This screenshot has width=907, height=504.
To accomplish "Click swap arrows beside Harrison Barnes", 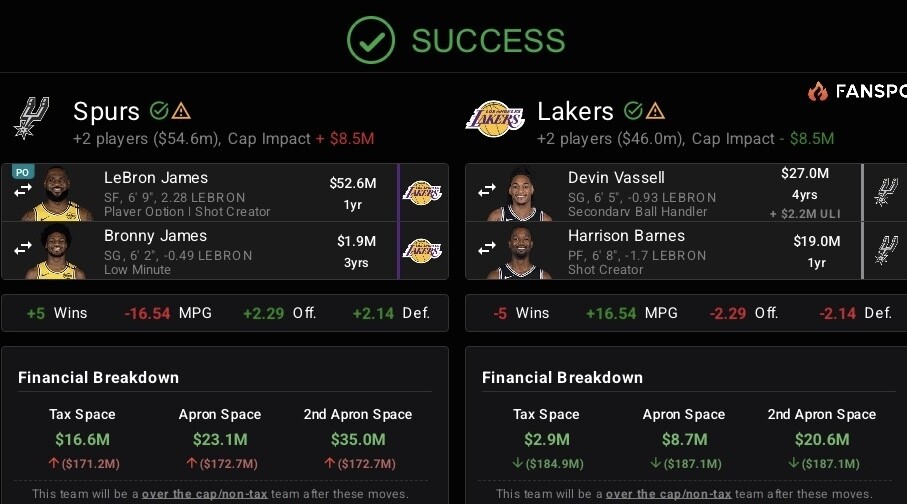I will (487, 247).
